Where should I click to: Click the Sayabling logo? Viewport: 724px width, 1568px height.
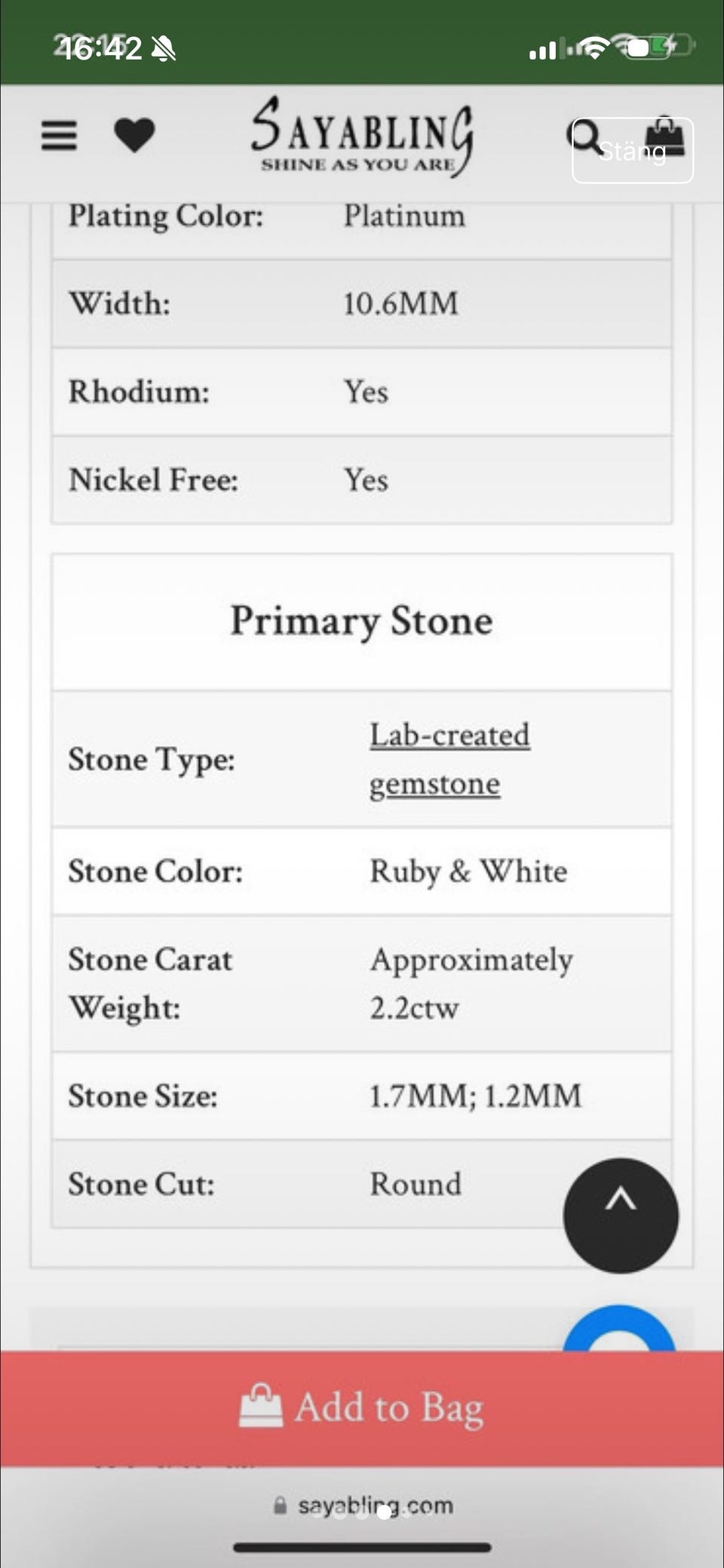click(x=362, y=136)
